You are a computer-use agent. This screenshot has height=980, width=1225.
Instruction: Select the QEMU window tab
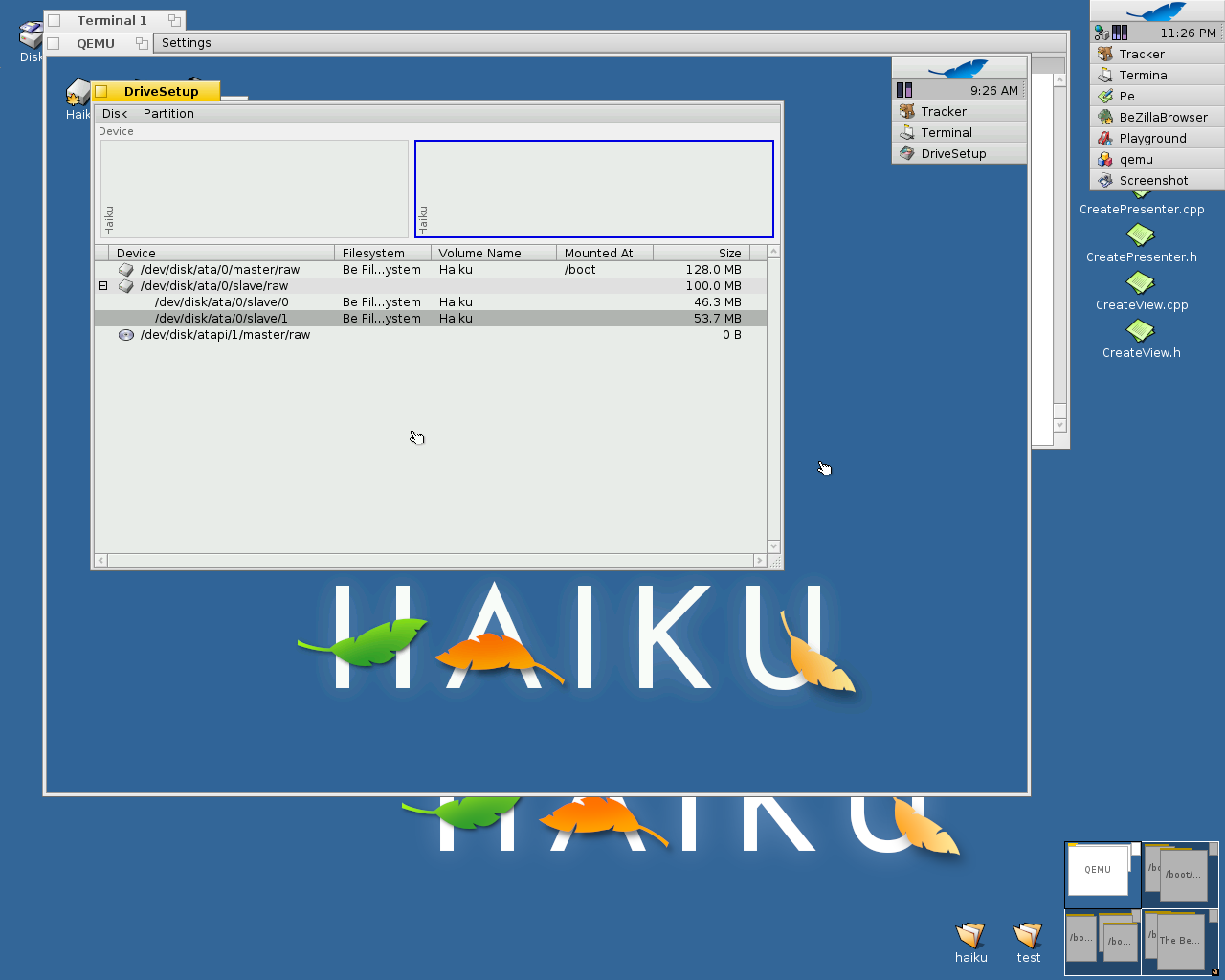[96, 43]
